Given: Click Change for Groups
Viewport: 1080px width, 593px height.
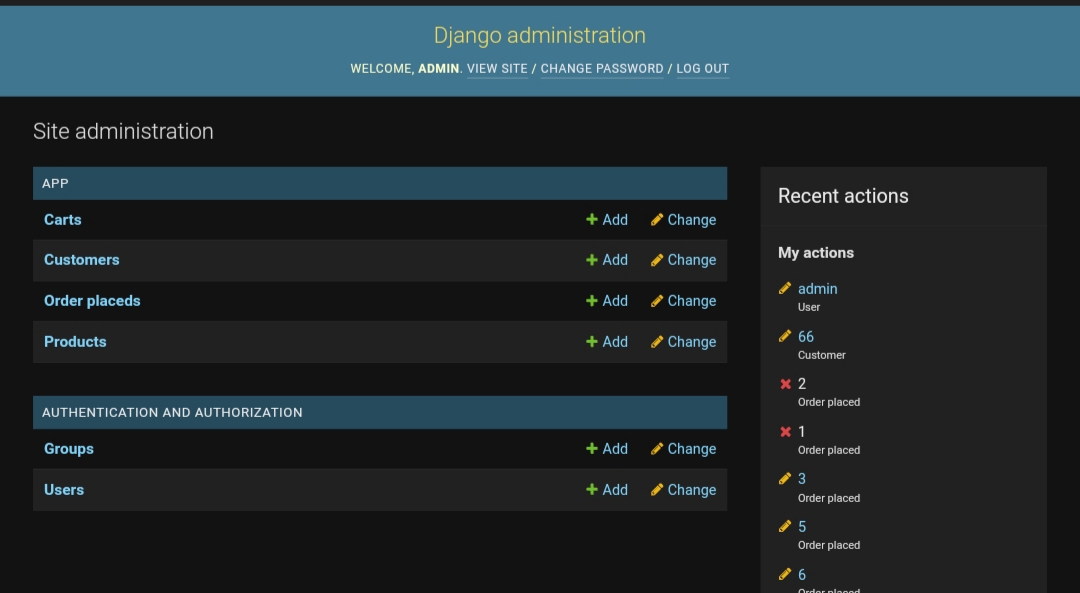Looking at the screenshot, I should click(x=683, y=448).
